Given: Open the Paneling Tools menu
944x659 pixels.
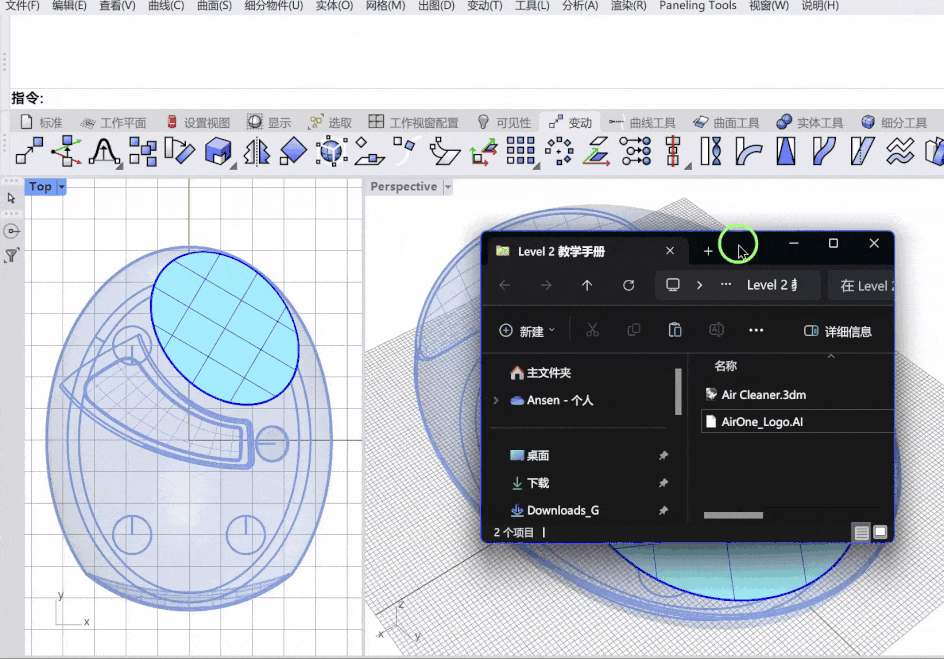Looking at the screenshot, I should (697, 6).
